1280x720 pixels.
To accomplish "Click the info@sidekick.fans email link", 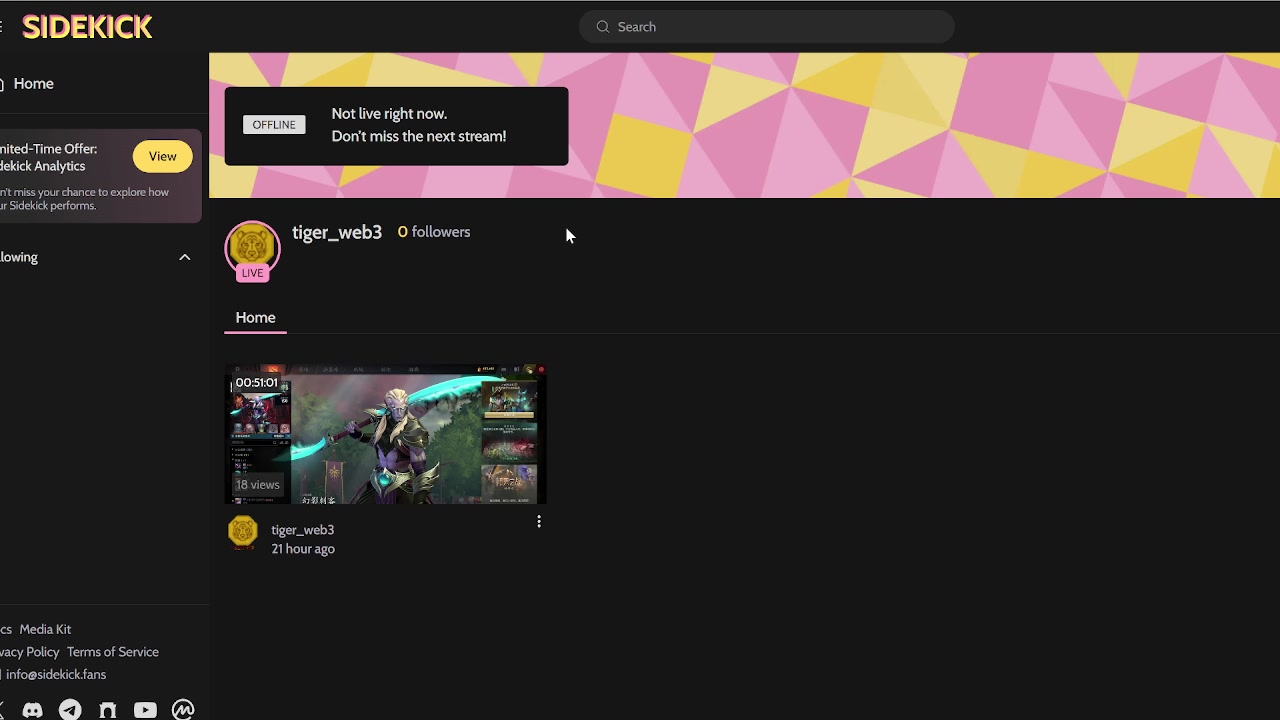I will click(x=56, y=675).
